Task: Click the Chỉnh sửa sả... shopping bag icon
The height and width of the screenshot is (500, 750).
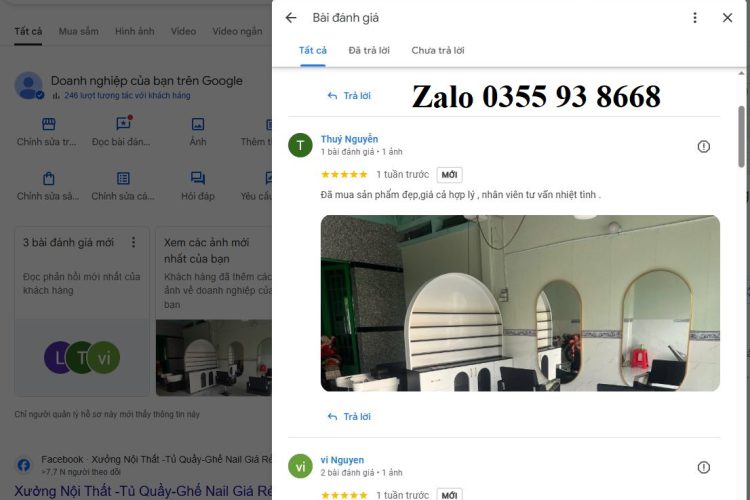Action: (x=49, y=178)
